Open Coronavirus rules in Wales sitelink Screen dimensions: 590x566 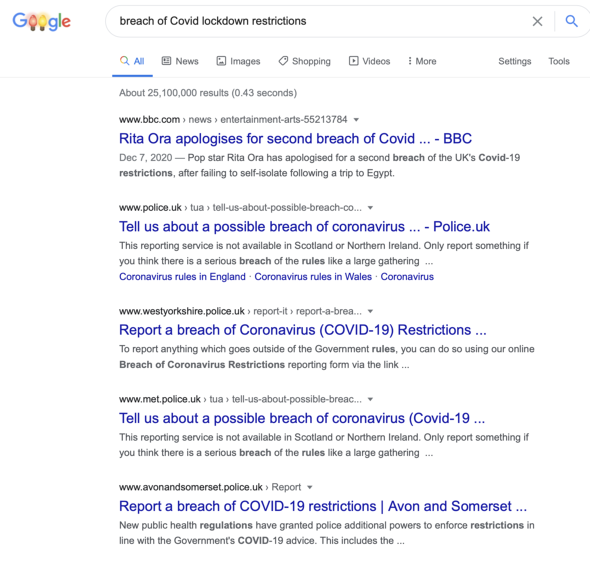pos(313,277)
